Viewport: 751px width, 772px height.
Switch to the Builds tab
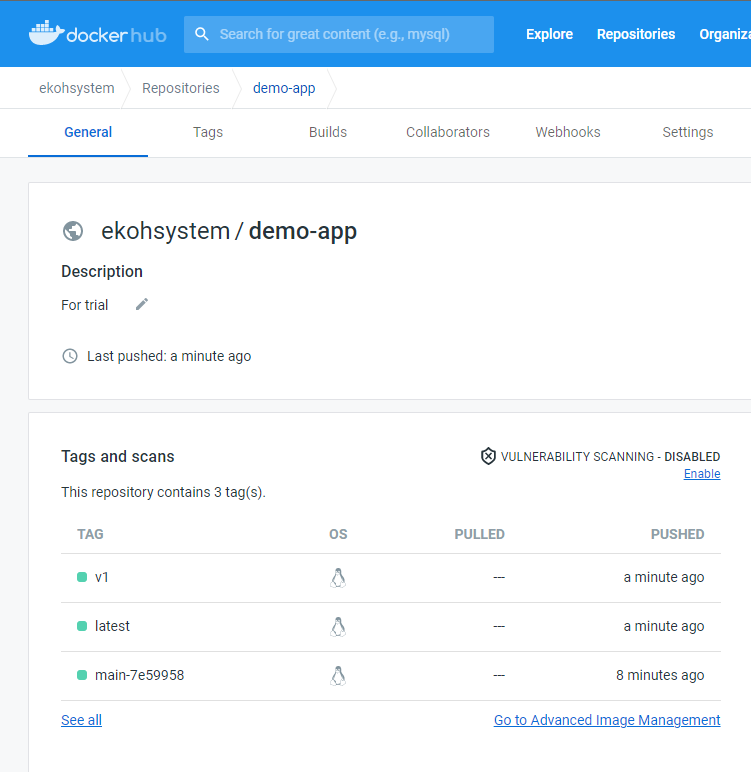tap(328, 132)
